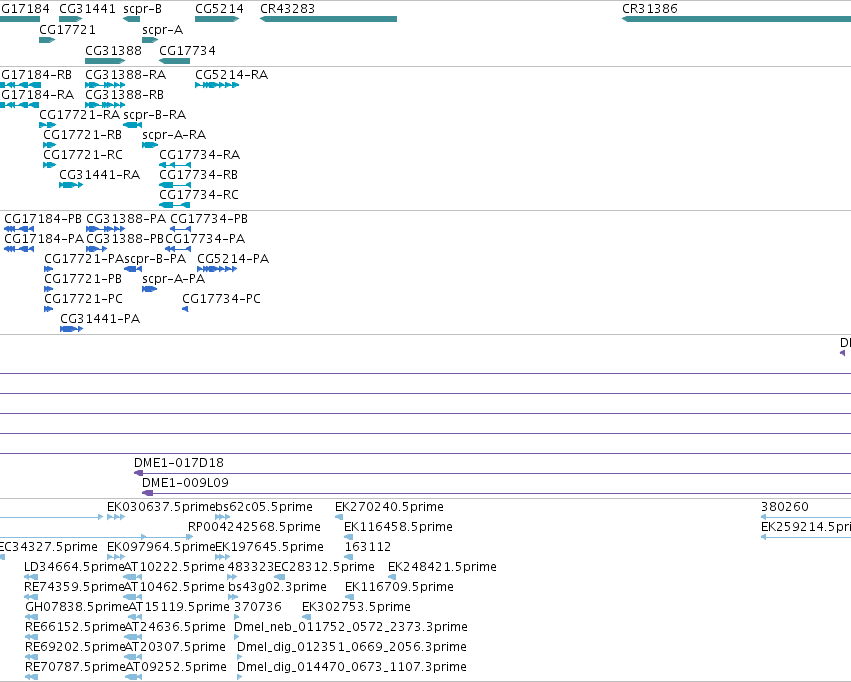Select the CG5214-RA transcript label
This screenshot has width=851, height=682.
pos(231,74)
